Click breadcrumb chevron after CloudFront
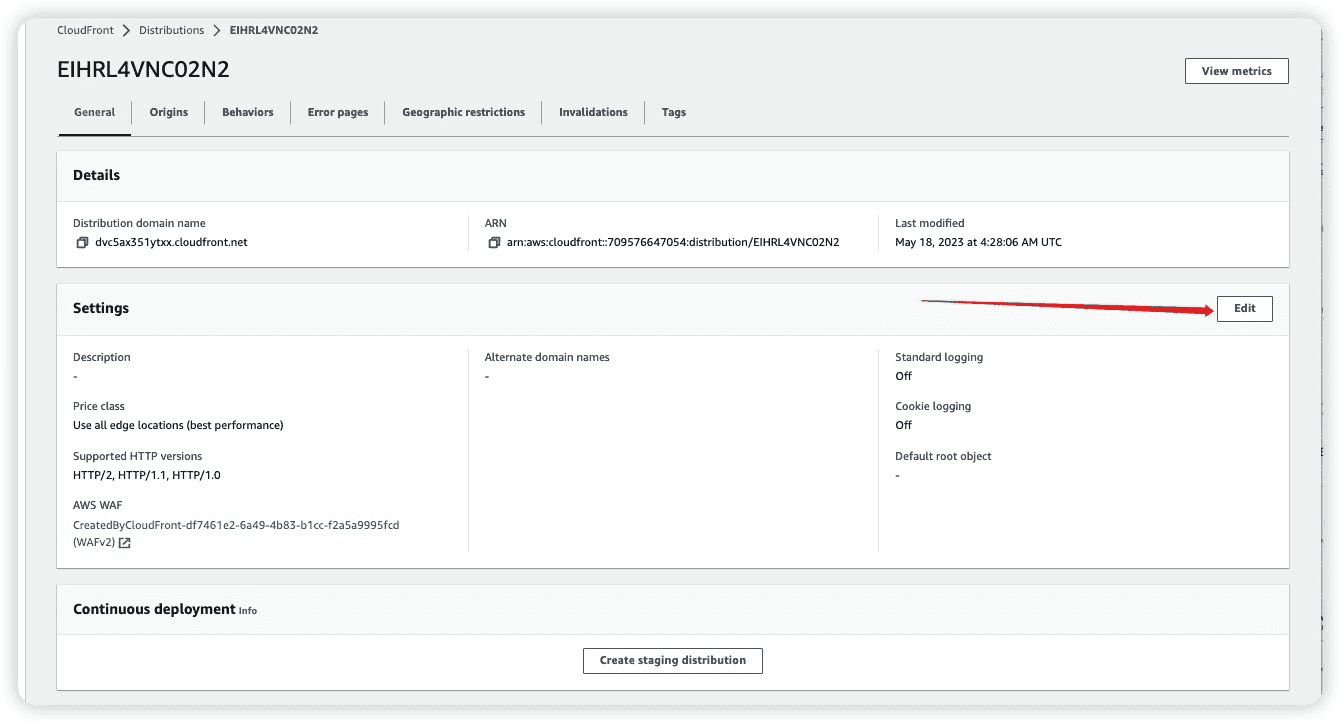The height and width of the screenshot is (723, 1341). point(126,30)
